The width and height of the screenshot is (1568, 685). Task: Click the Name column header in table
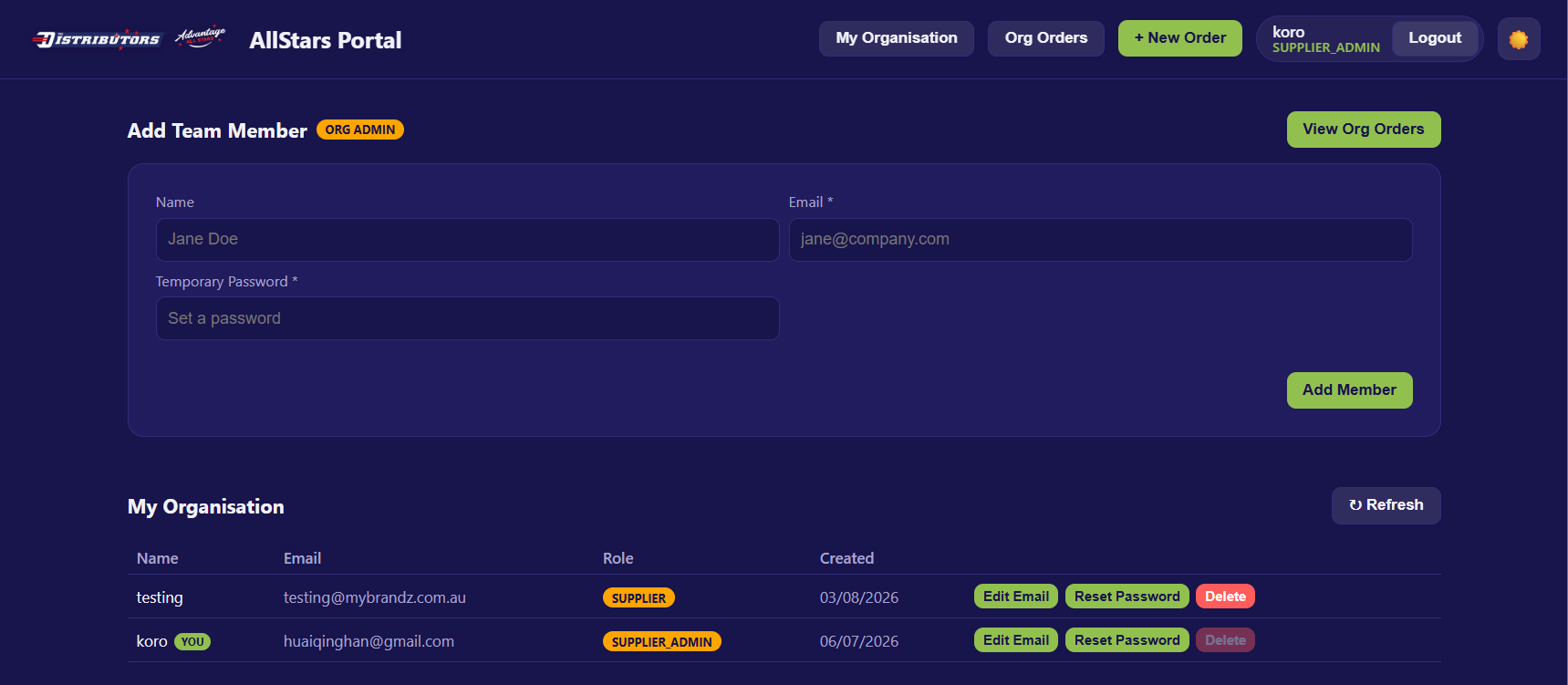(158, 558)
